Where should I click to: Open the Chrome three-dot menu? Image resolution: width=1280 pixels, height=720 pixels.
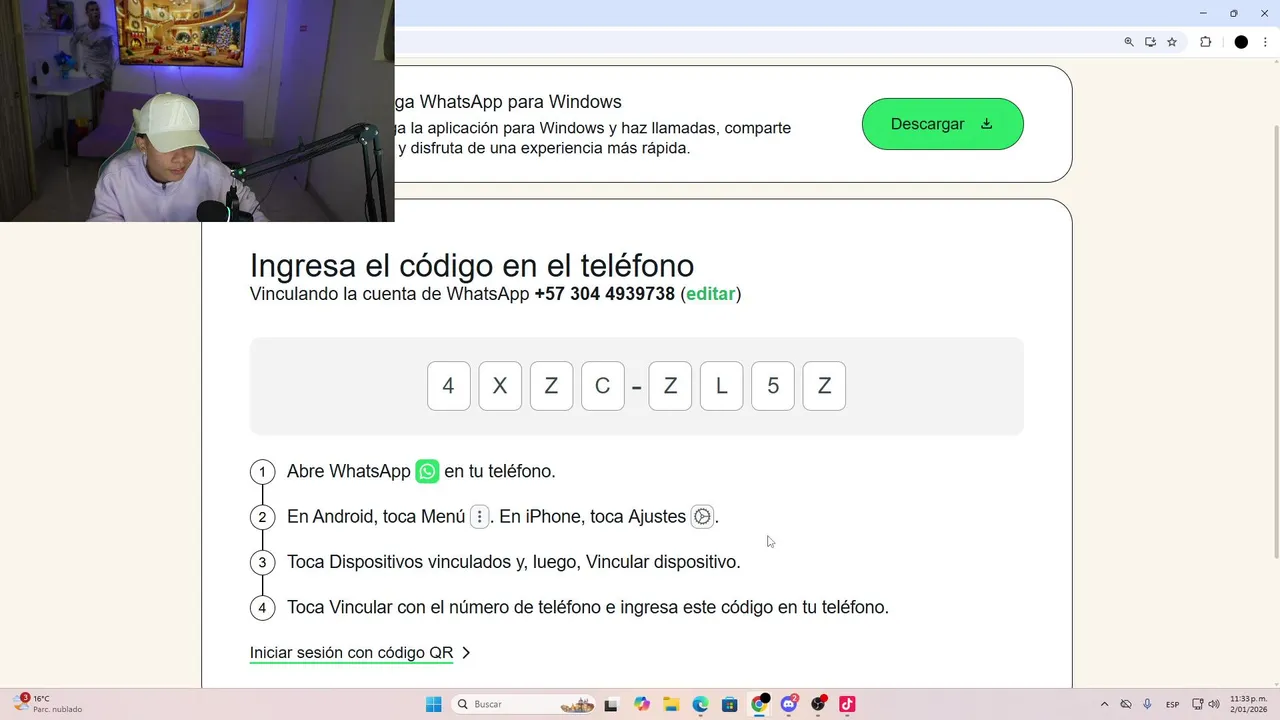click(1265, 42)
